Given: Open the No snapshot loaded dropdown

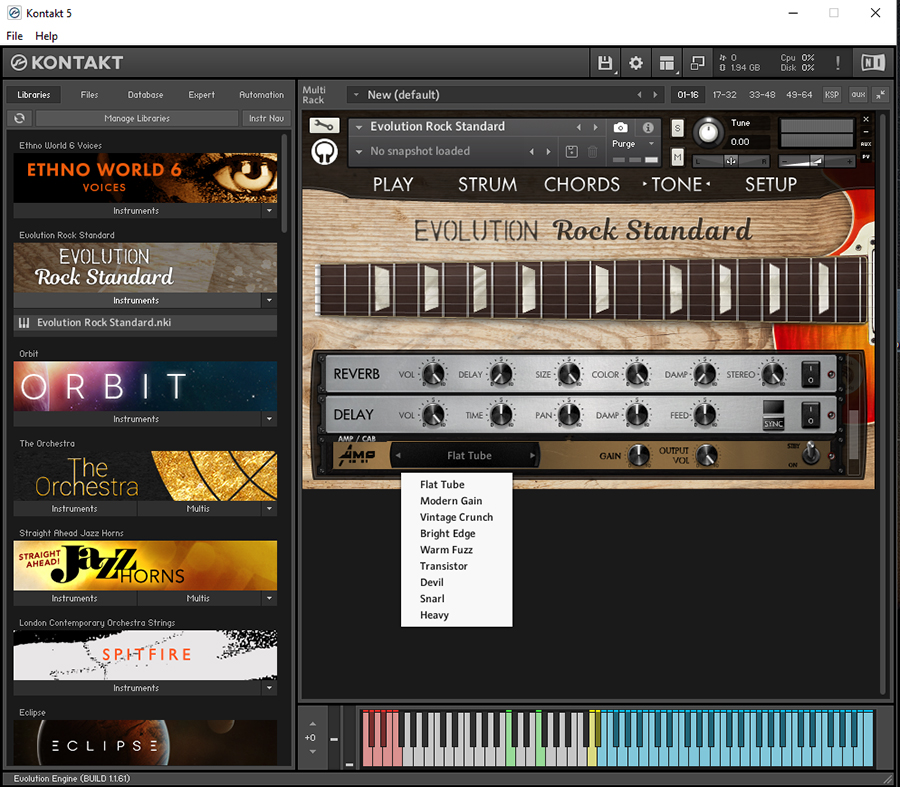Looking at the screenshot, I should click(x=359, y=152).
